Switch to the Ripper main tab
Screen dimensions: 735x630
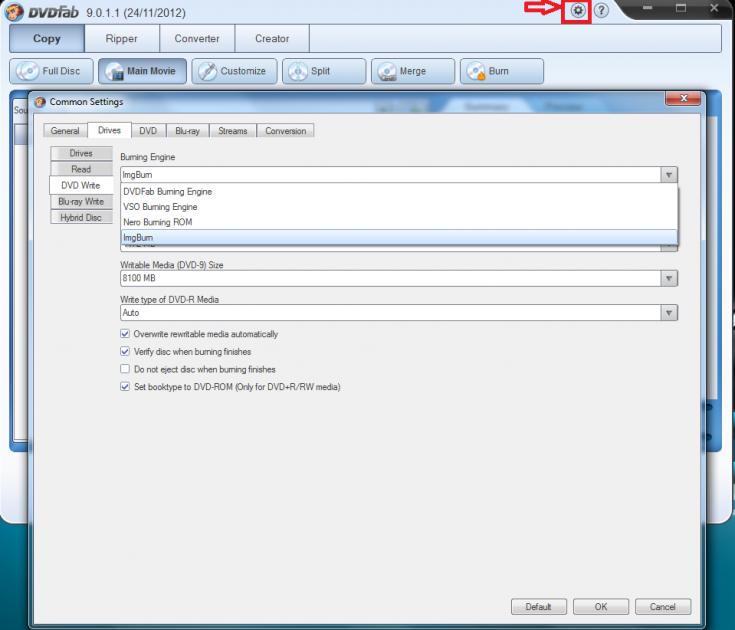122,38
